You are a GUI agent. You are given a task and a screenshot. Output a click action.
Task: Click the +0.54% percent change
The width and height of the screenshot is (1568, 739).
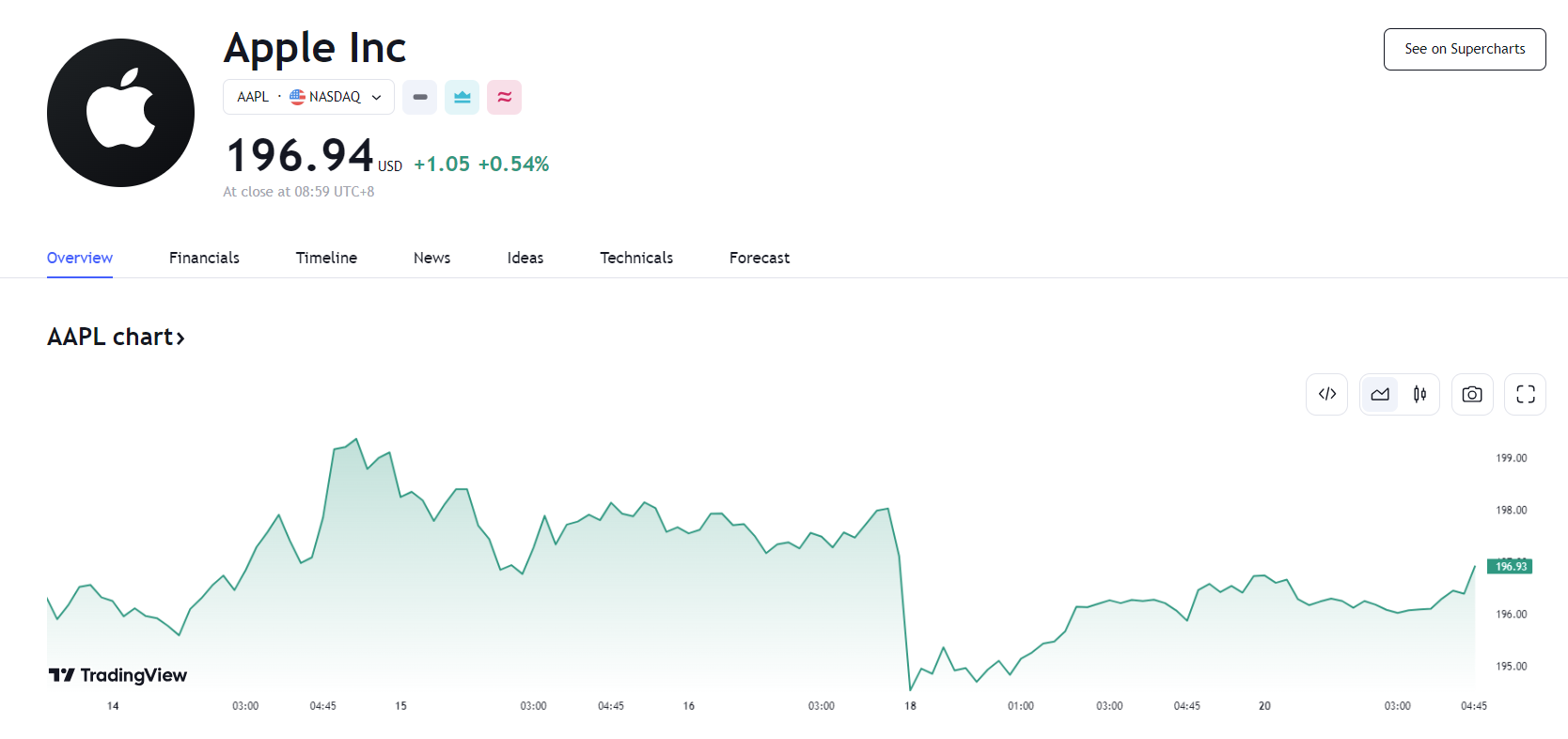tap(513, 165)
